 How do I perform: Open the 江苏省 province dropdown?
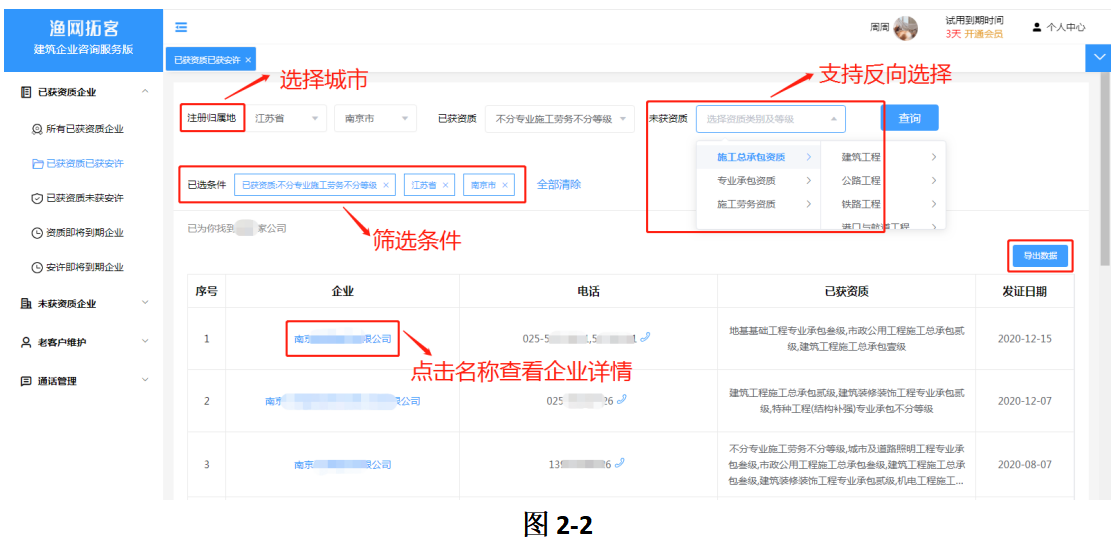[286, 119]
